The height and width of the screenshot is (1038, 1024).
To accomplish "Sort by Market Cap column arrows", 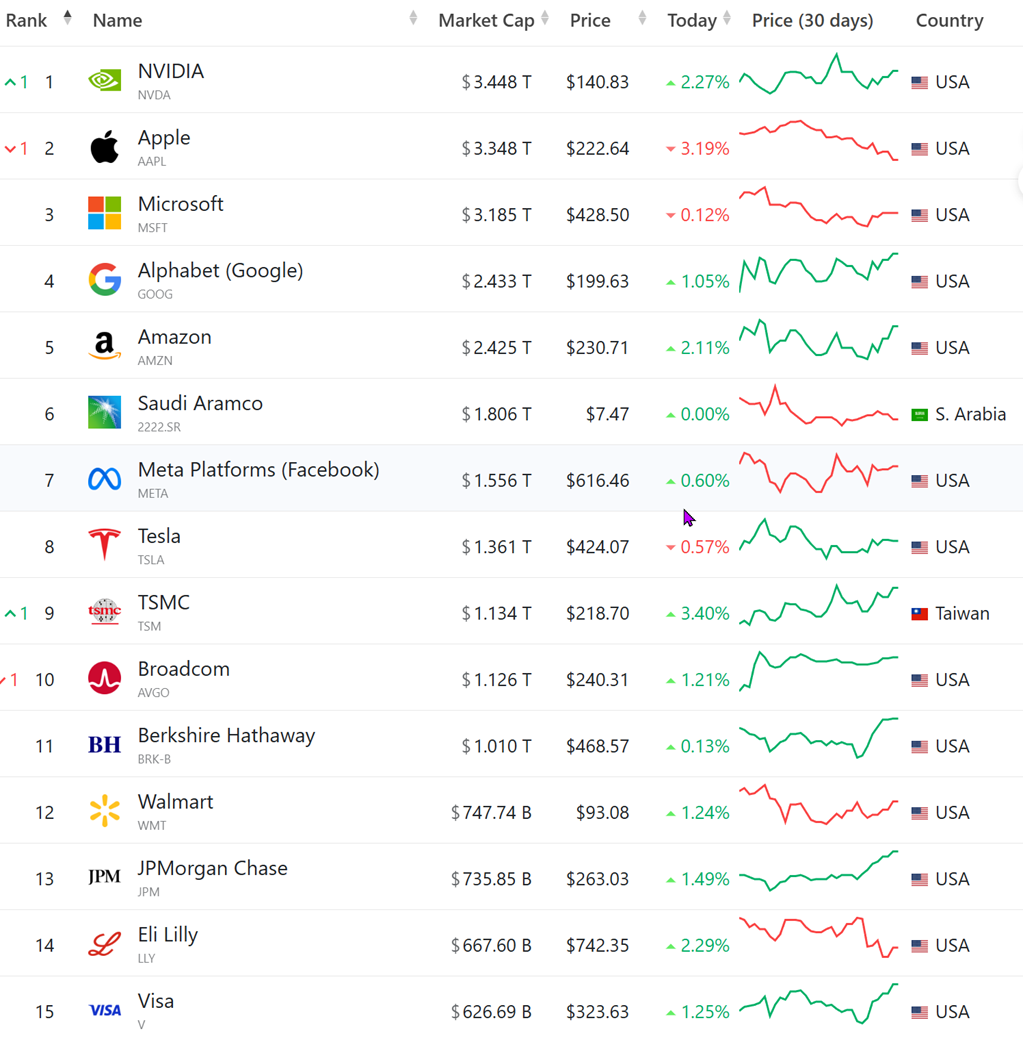I will (545, 18).
